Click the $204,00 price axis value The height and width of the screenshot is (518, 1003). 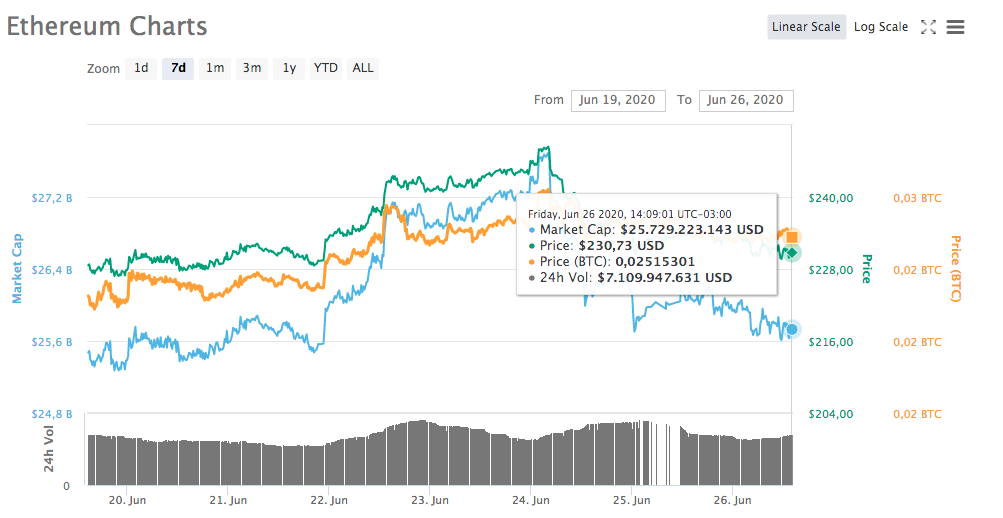(831, 414)
